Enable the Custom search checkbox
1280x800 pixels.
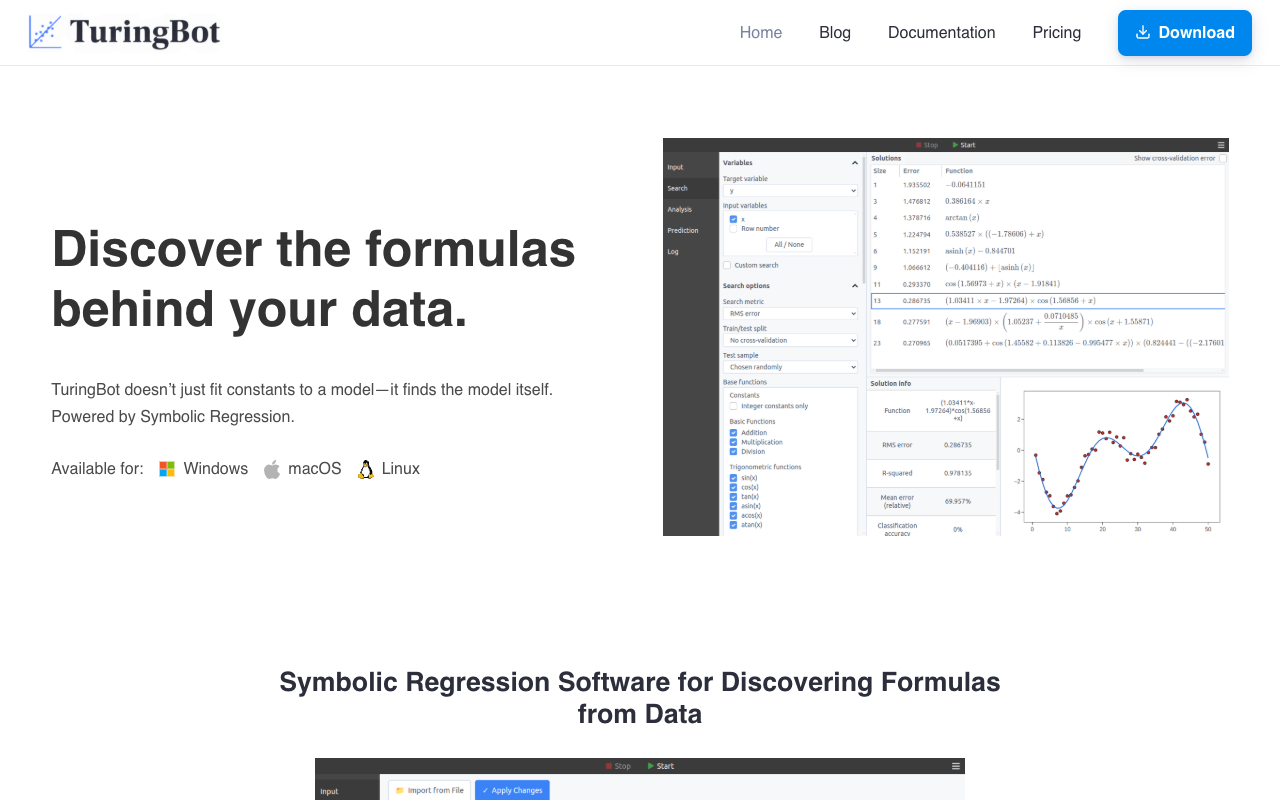pyautogui.click(x=727, y=265)
